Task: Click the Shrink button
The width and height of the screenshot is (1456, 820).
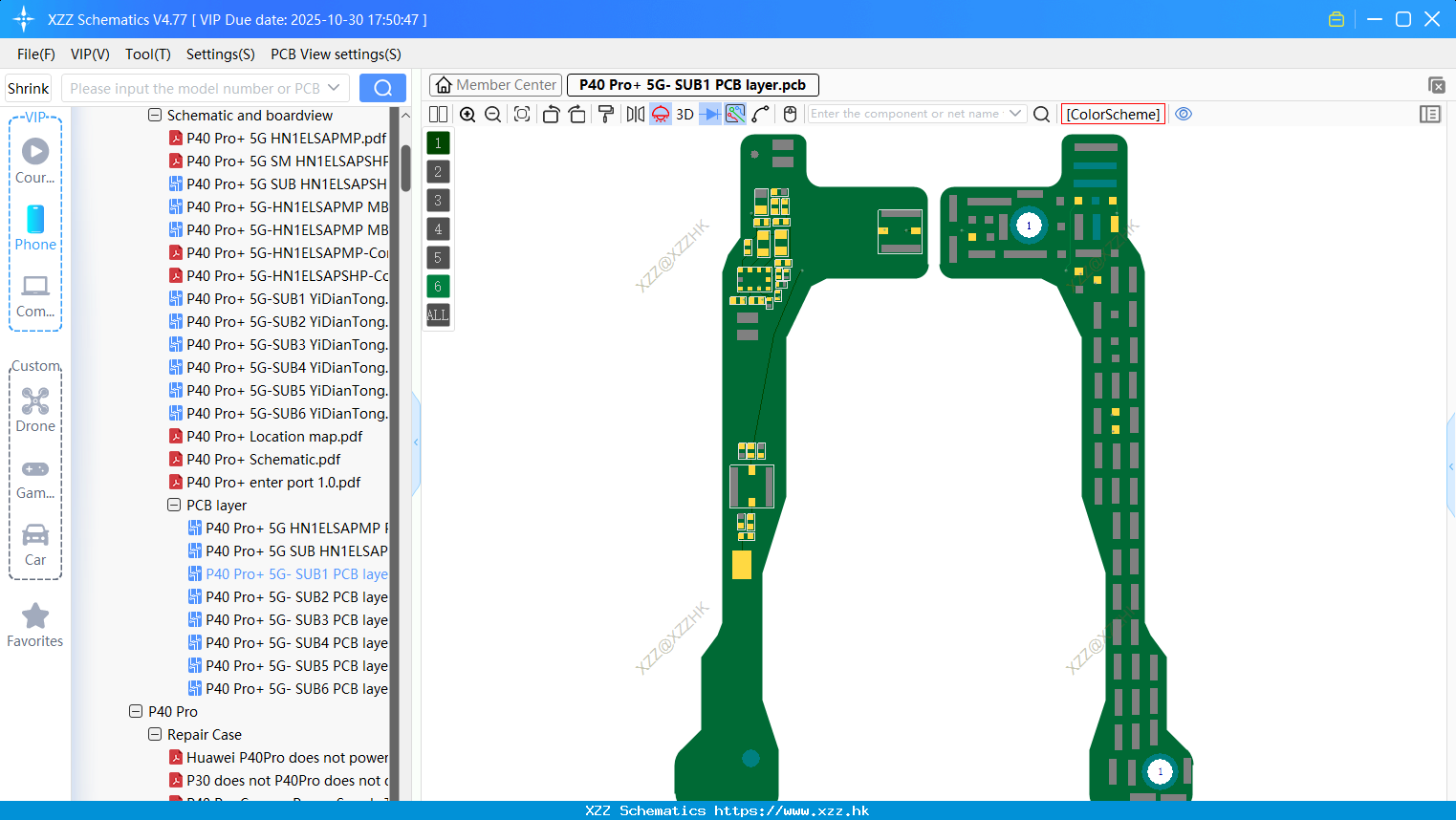Action: click(29, 89)
